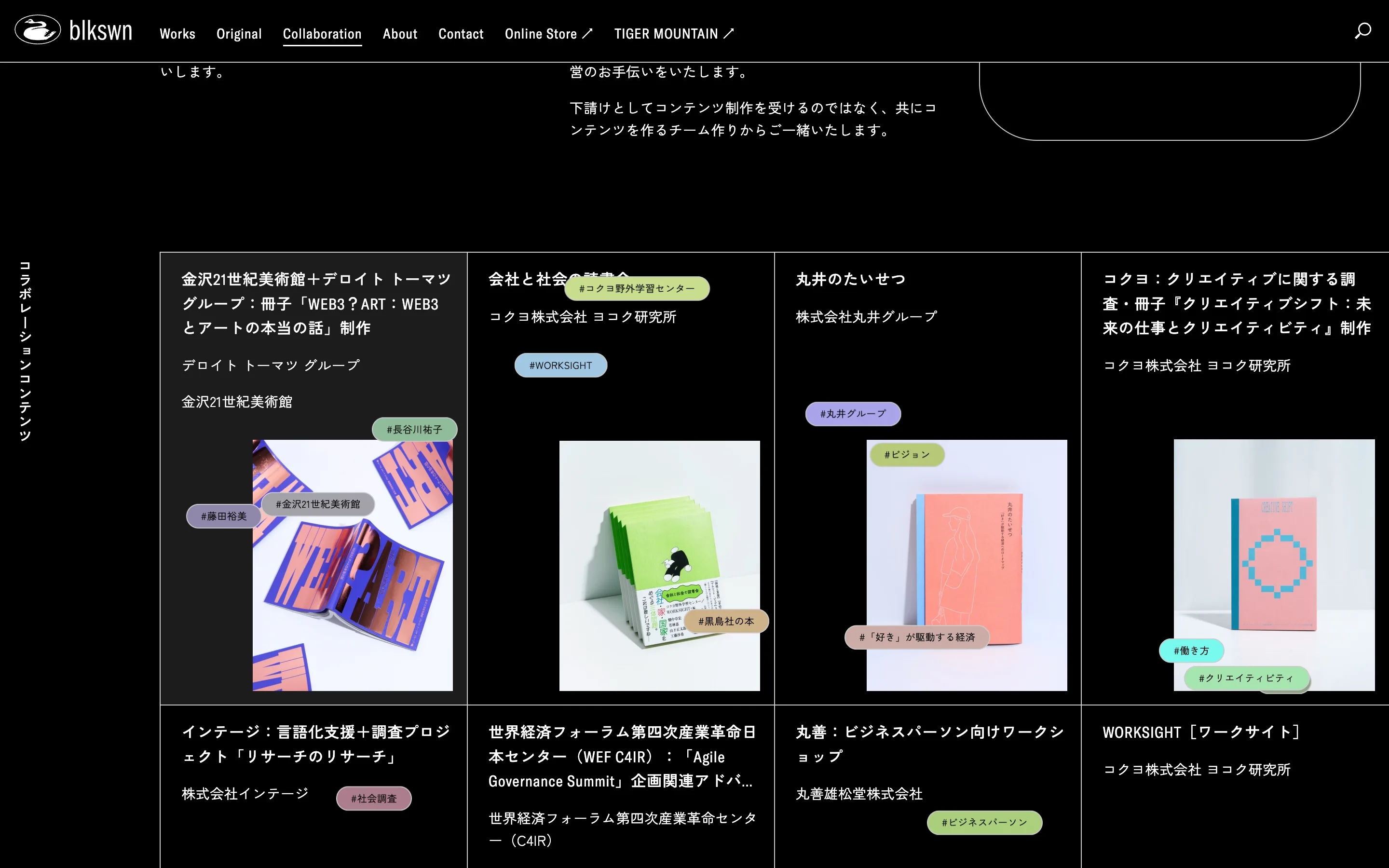Open the About menu item

pyautogui.click(x=400, y=34)
